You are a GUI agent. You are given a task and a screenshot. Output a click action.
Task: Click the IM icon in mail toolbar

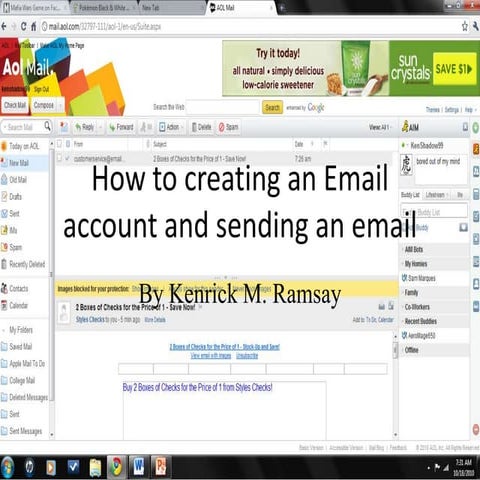(146, 127)
